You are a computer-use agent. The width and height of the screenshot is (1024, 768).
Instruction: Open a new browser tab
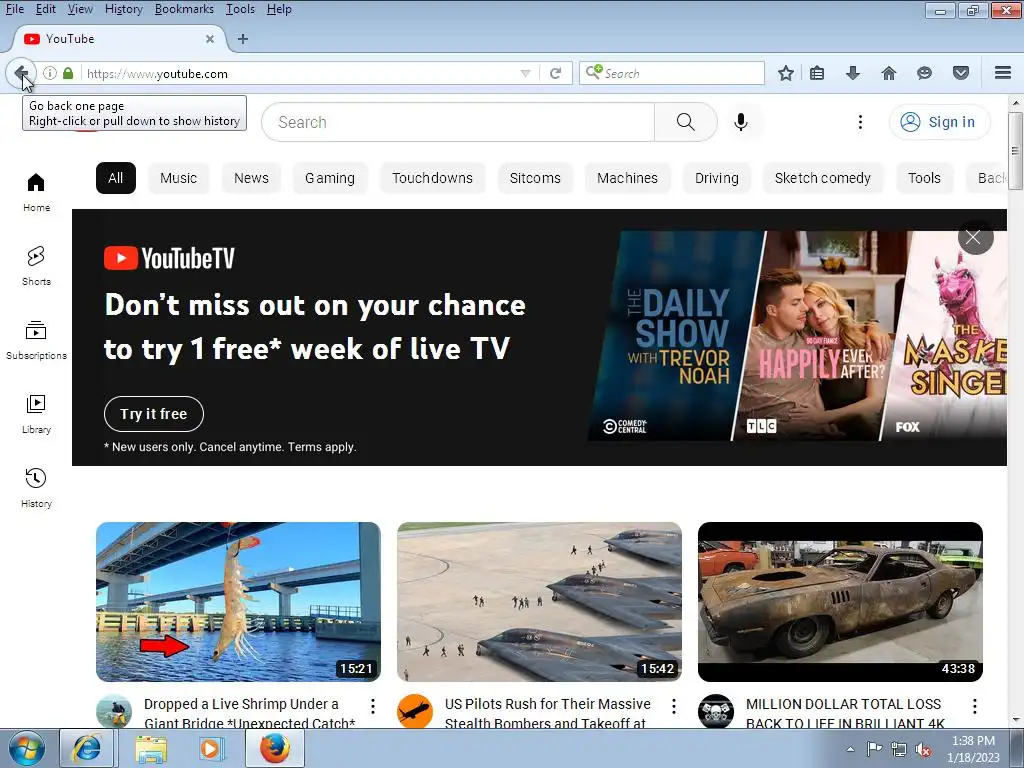coord(243,39)
